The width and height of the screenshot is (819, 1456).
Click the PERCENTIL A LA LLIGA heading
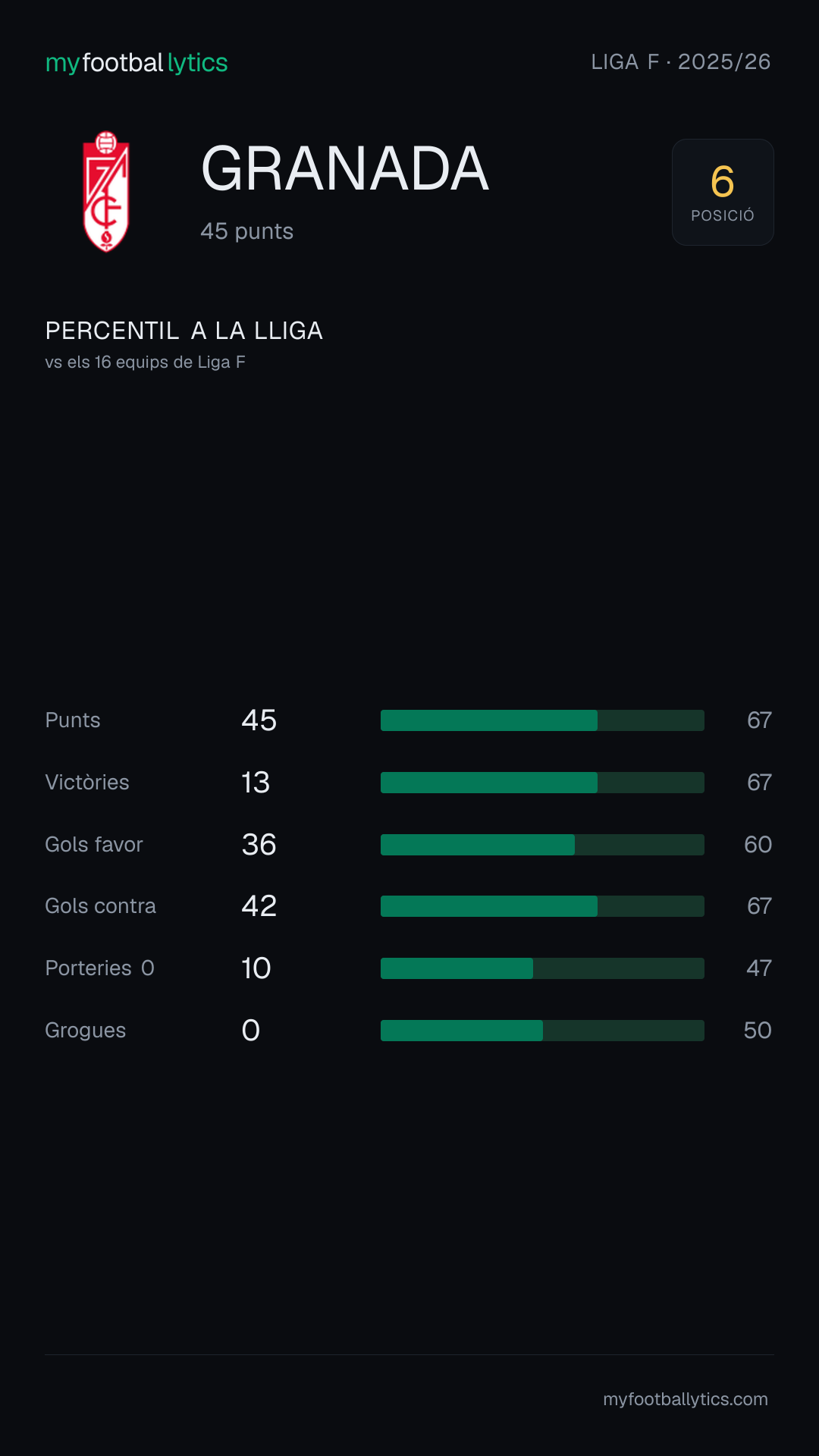coord(184,331)
